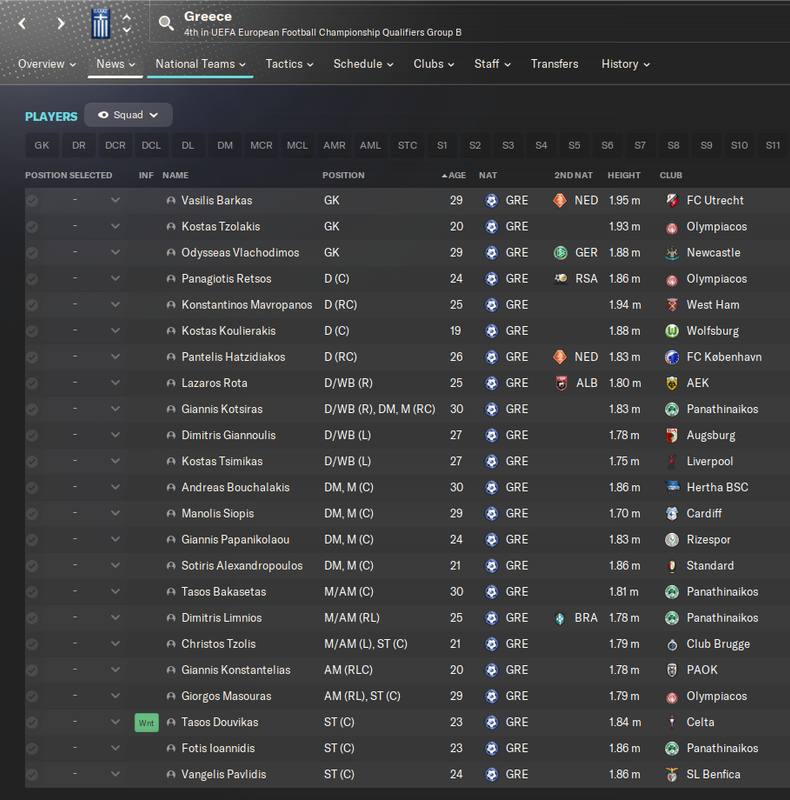Select the AML position slot button
The image size is (790, 800).
click(371, 145)
